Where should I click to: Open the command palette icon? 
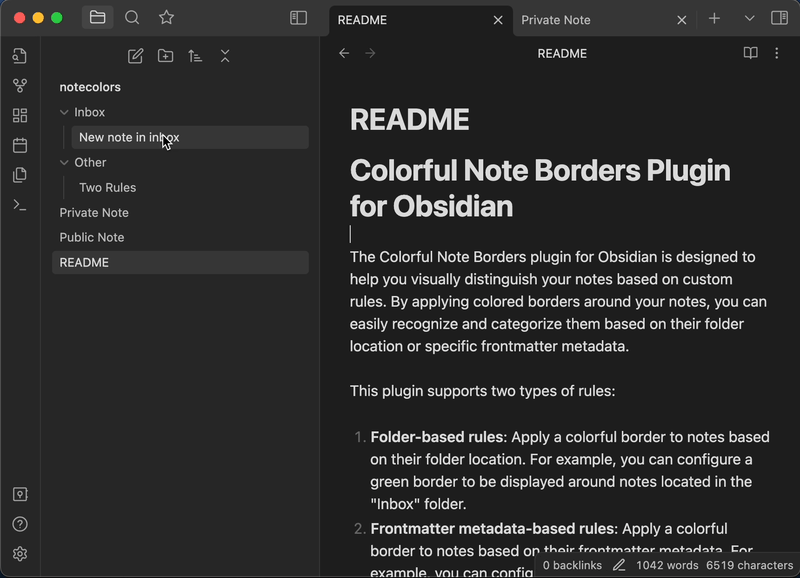[x=20, y=205]
